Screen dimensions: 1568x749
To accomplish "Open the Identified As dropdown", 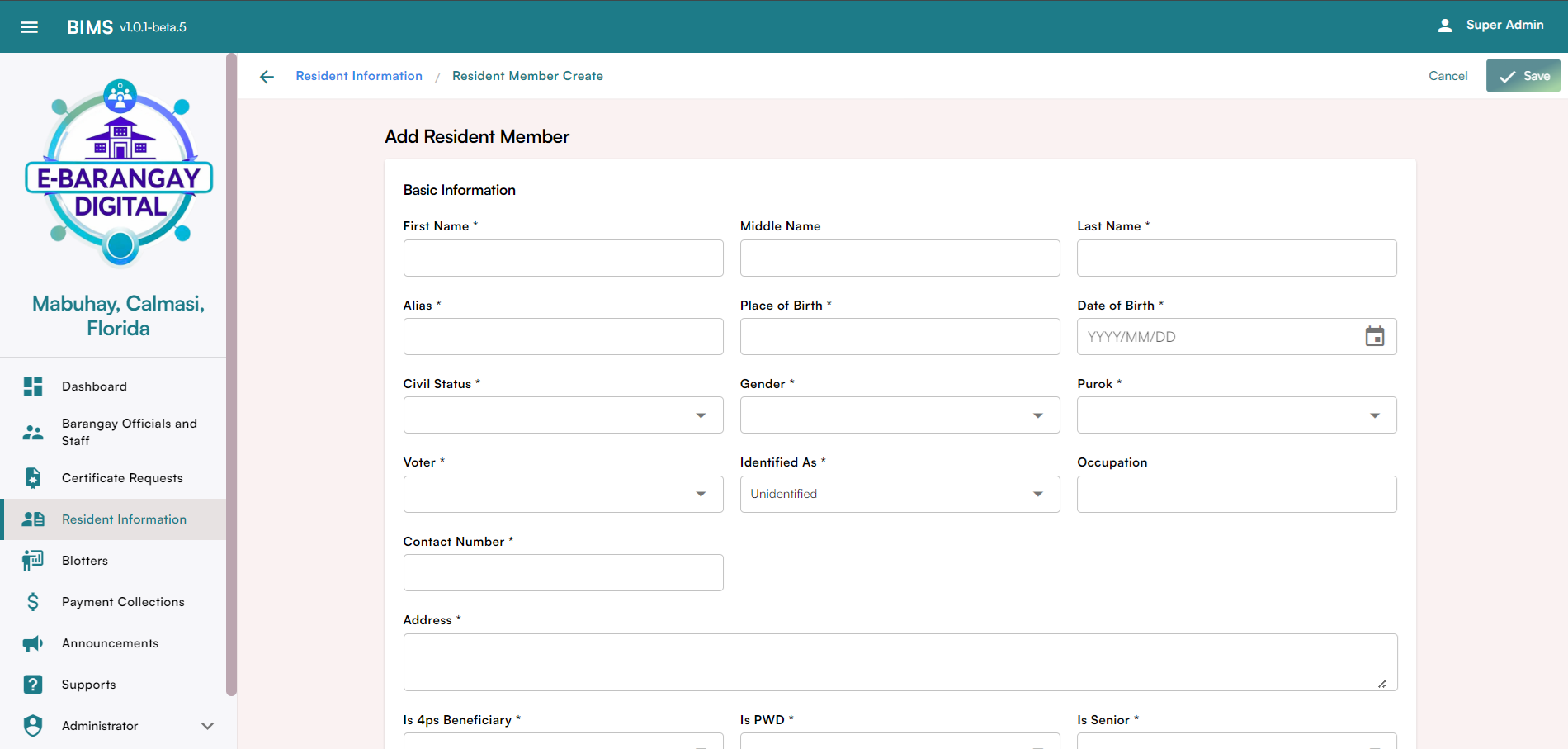I will click(900, 494).
